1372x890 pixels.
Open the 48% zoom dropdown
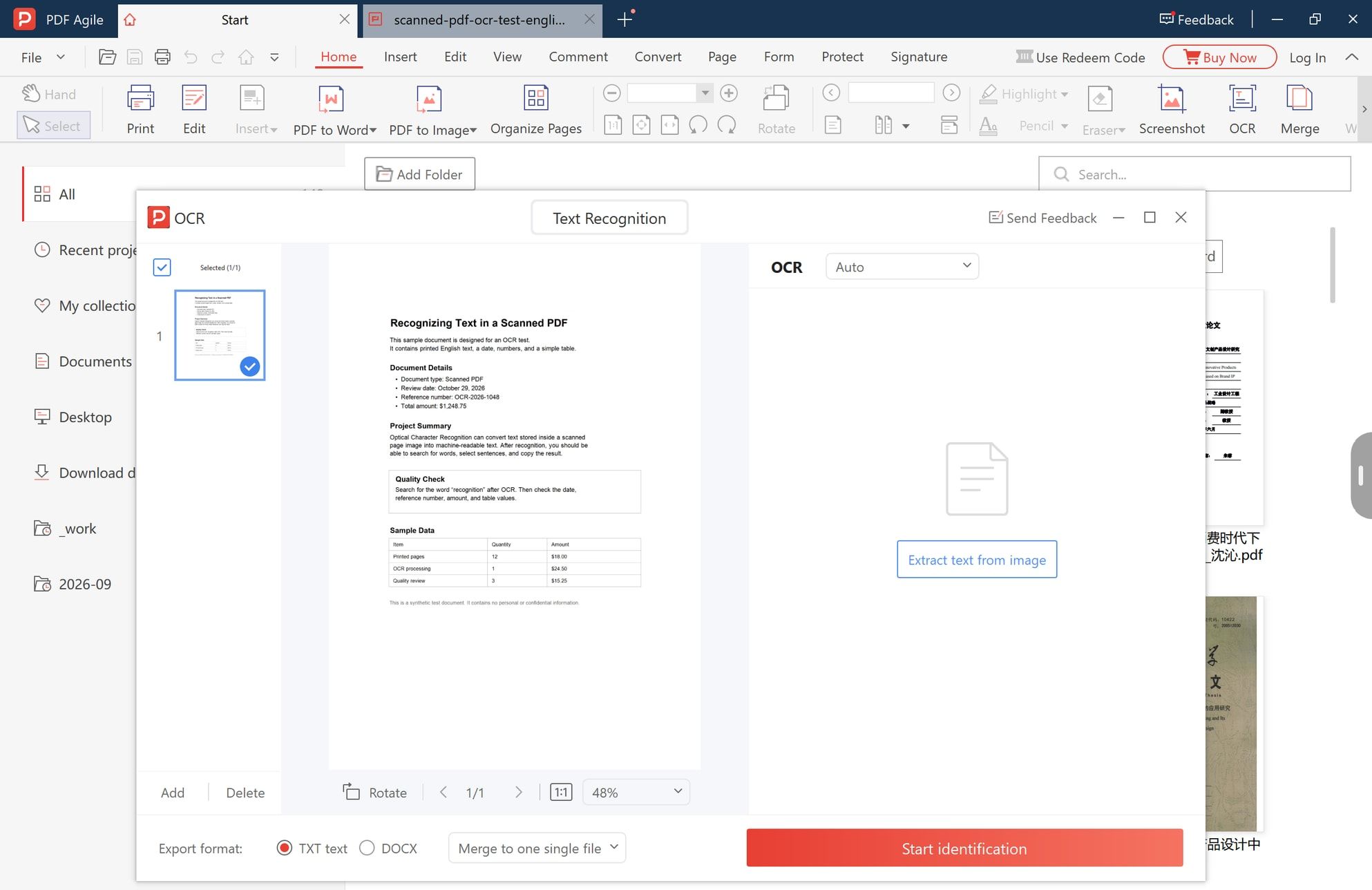point(636,792)
